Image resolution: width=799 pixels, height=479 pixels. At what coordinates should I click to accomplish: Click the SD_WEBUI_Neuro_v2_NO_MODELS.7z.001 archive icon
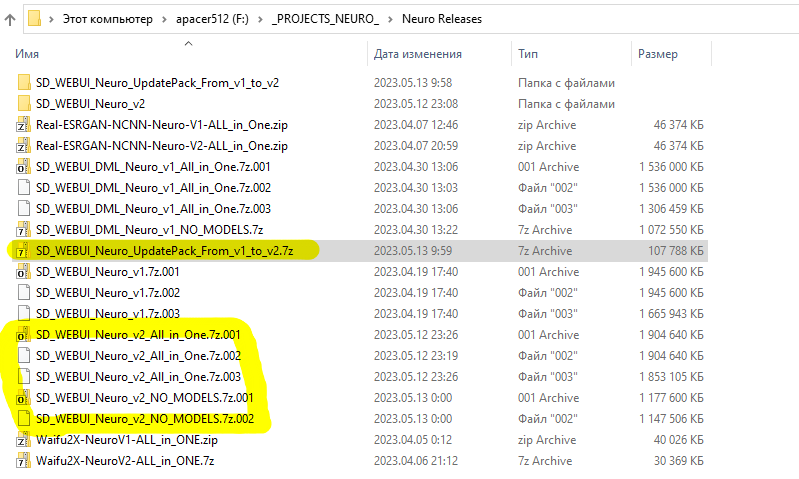pos(23,397)
